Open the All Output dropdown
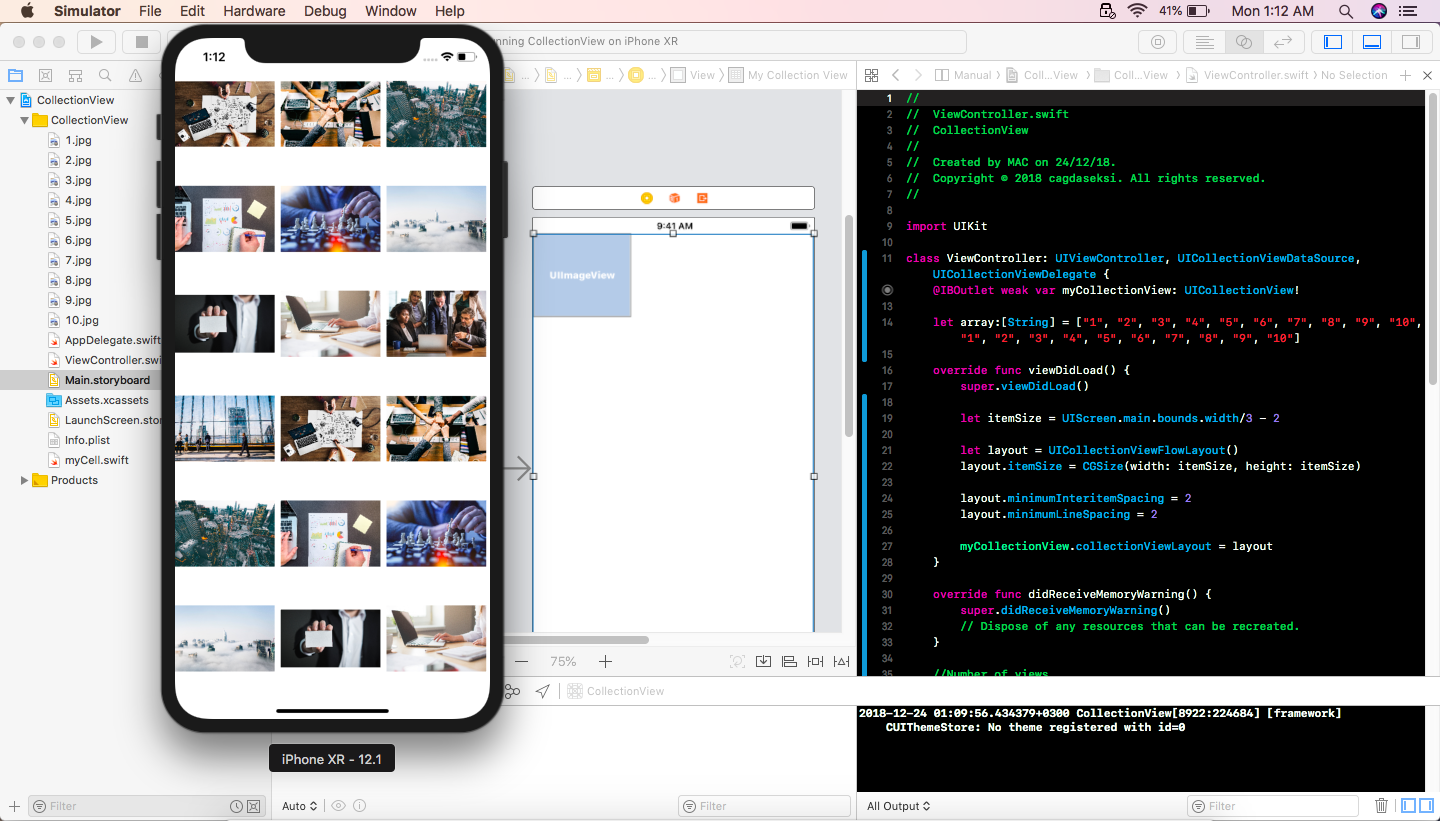 pyautogui.click(x=898, y=806)
